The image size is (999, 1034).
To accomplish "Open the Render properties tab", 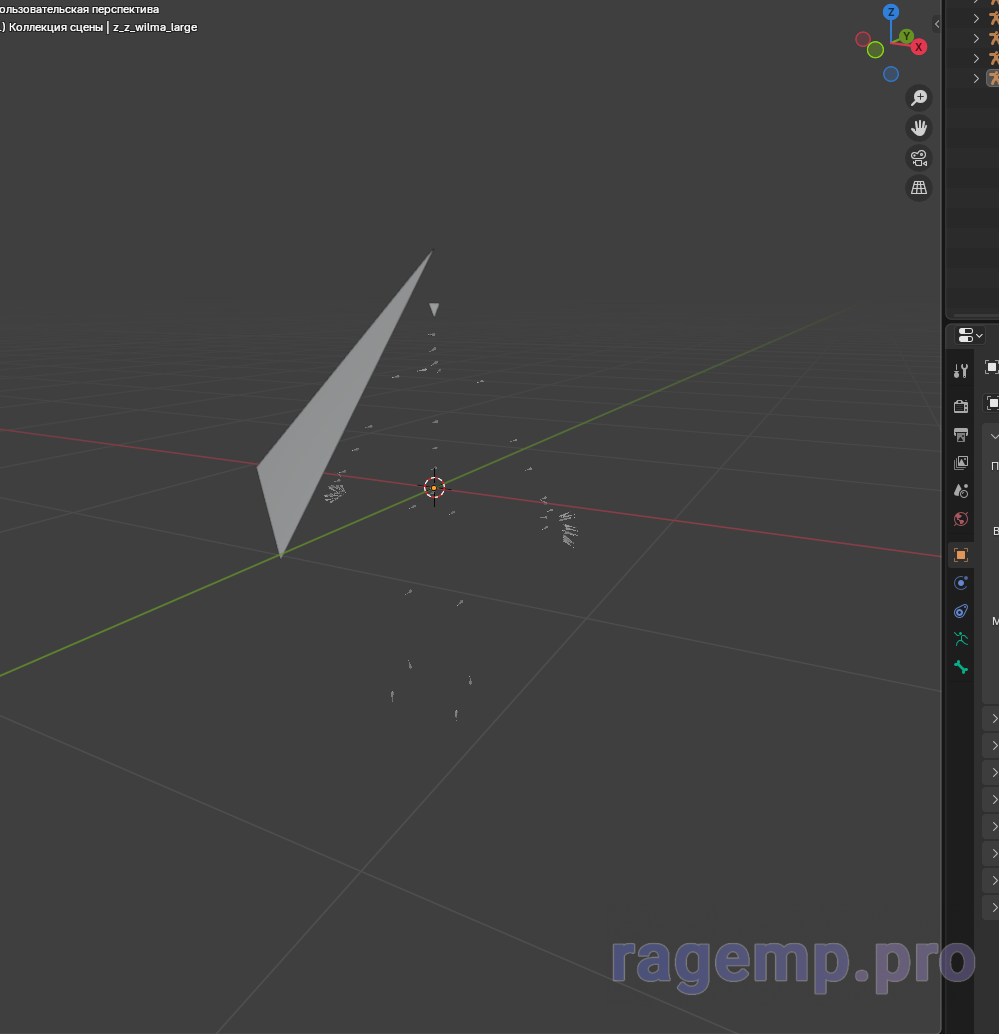I will (961, 406).
